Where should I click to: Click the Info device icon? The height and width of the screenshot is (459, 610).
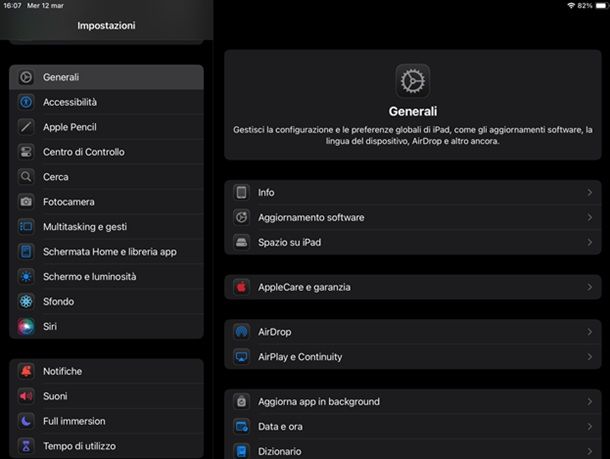(x=242, y=193)
